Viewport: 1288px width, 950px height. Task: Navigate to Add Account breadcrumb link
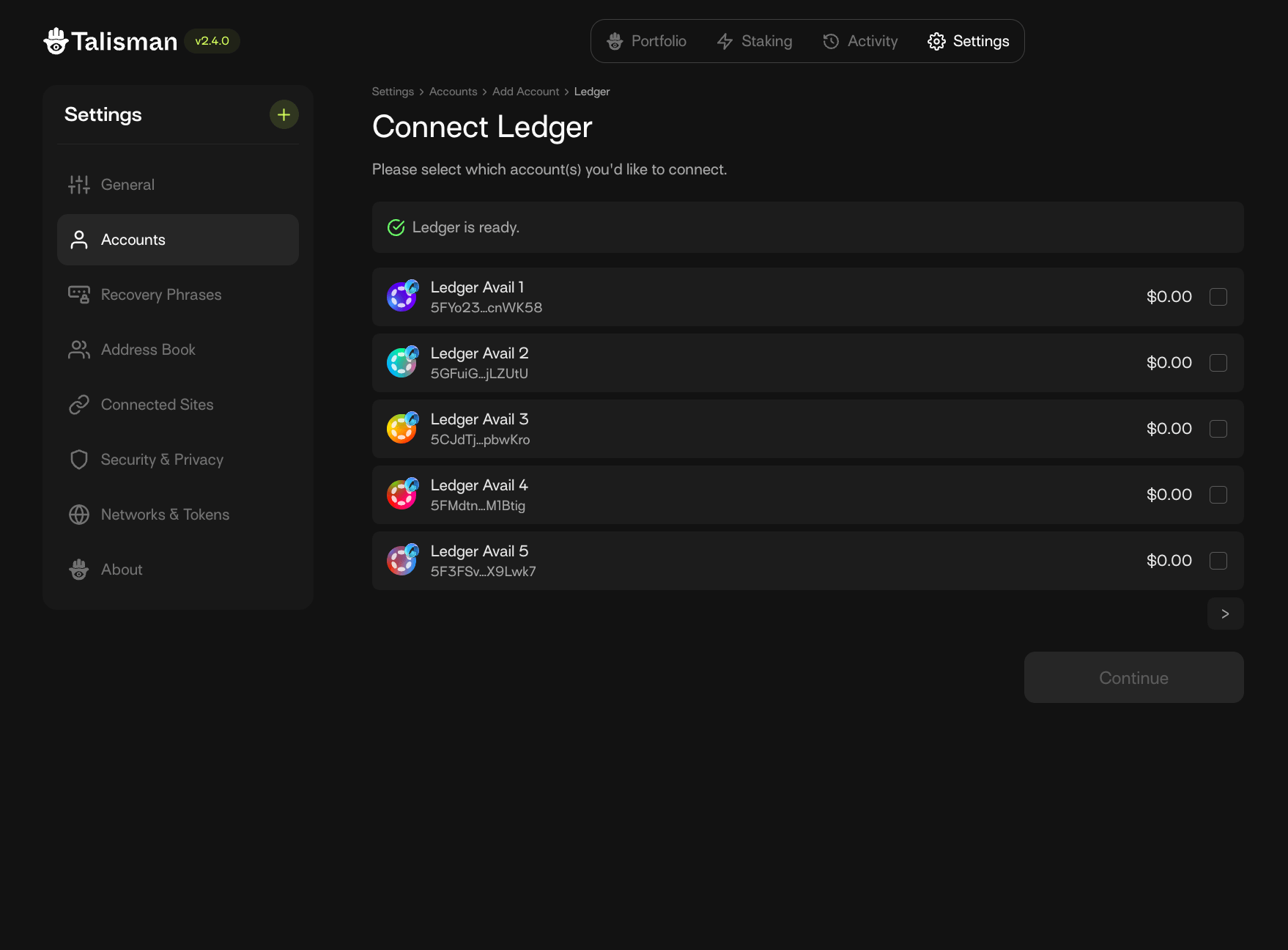[525, 92]
